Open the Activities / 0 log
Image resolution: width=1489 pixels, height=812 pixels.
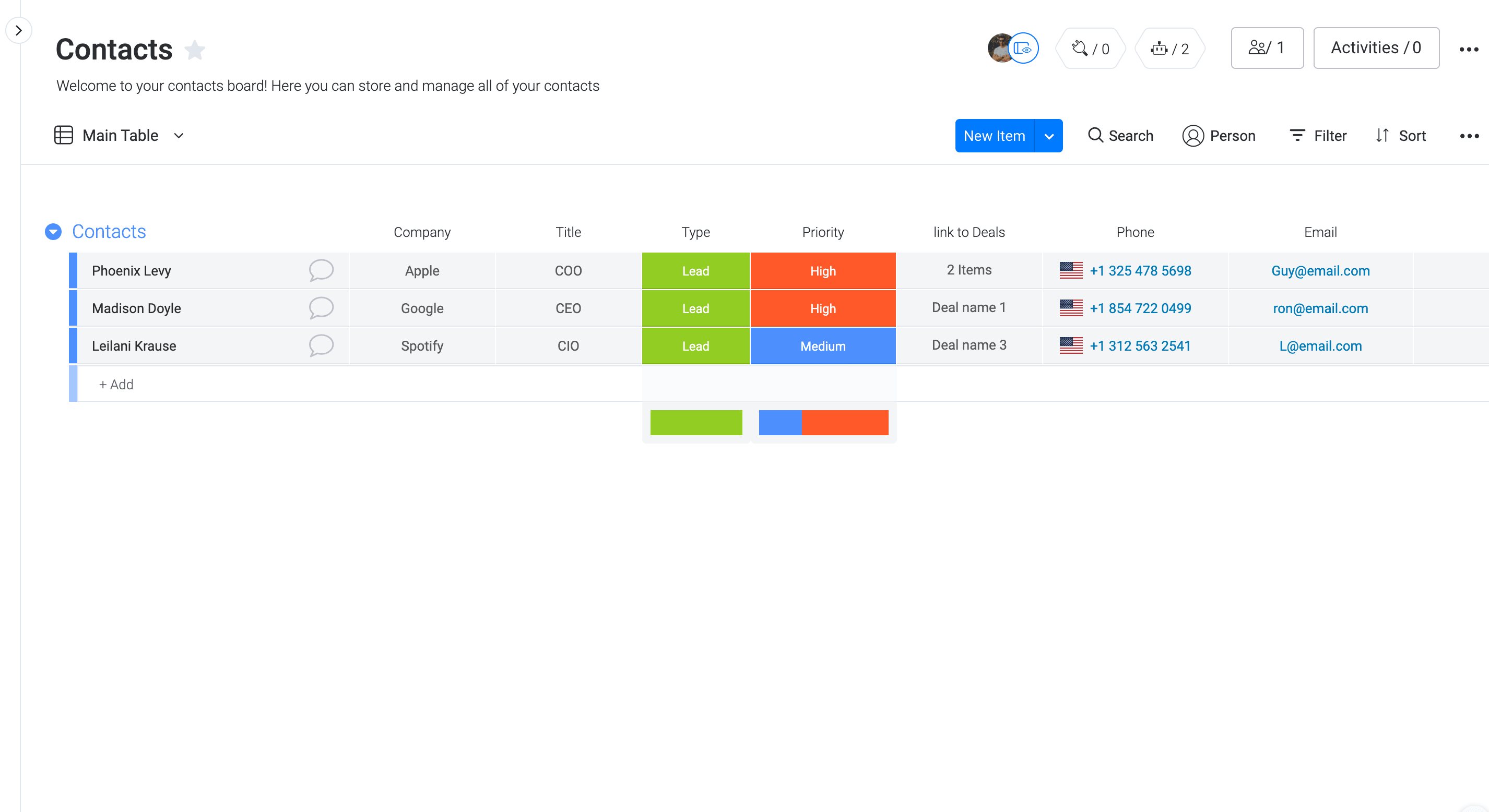[x=1376, y=48]
